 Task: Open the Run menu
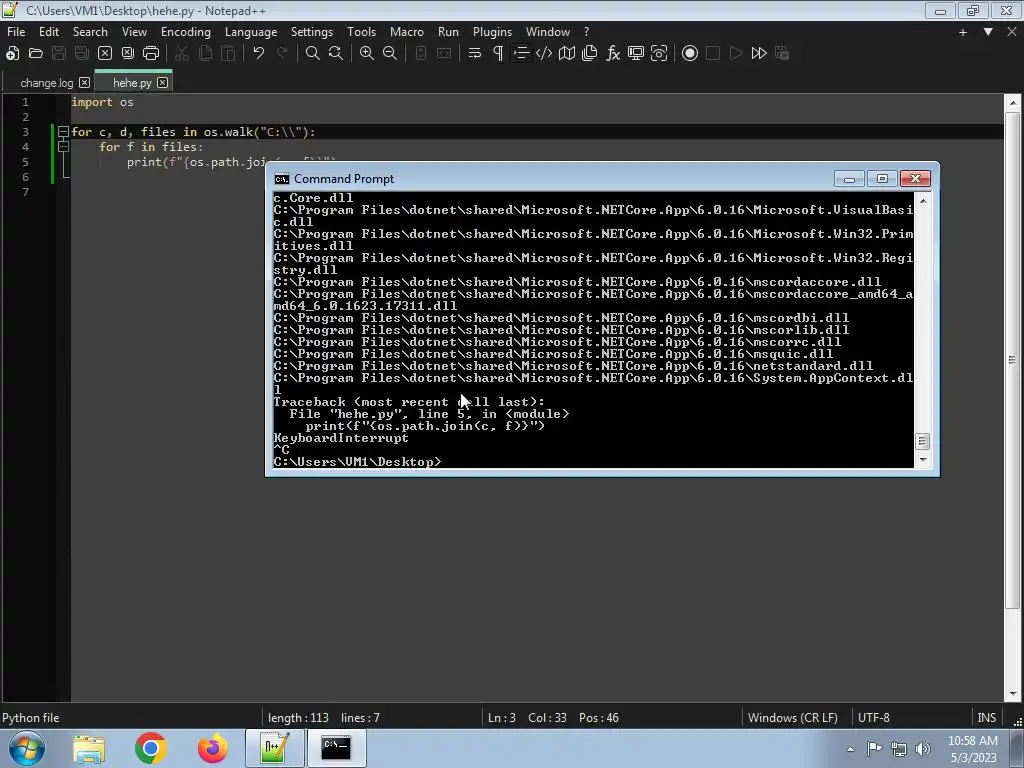click(x=448, y=31)
